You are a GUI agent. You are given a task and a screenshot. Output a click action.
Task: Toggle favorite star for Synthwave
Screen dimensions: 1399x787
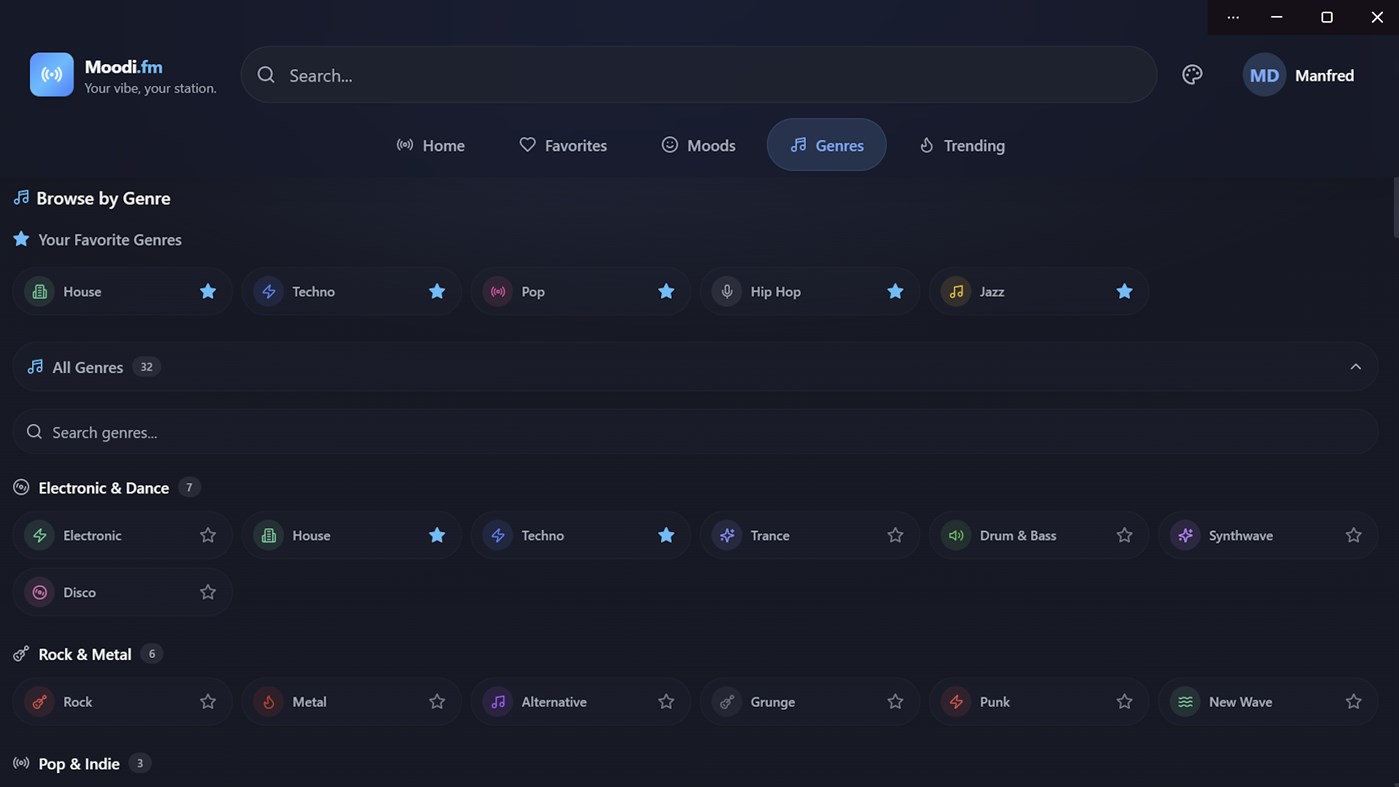coord(1353,535)
